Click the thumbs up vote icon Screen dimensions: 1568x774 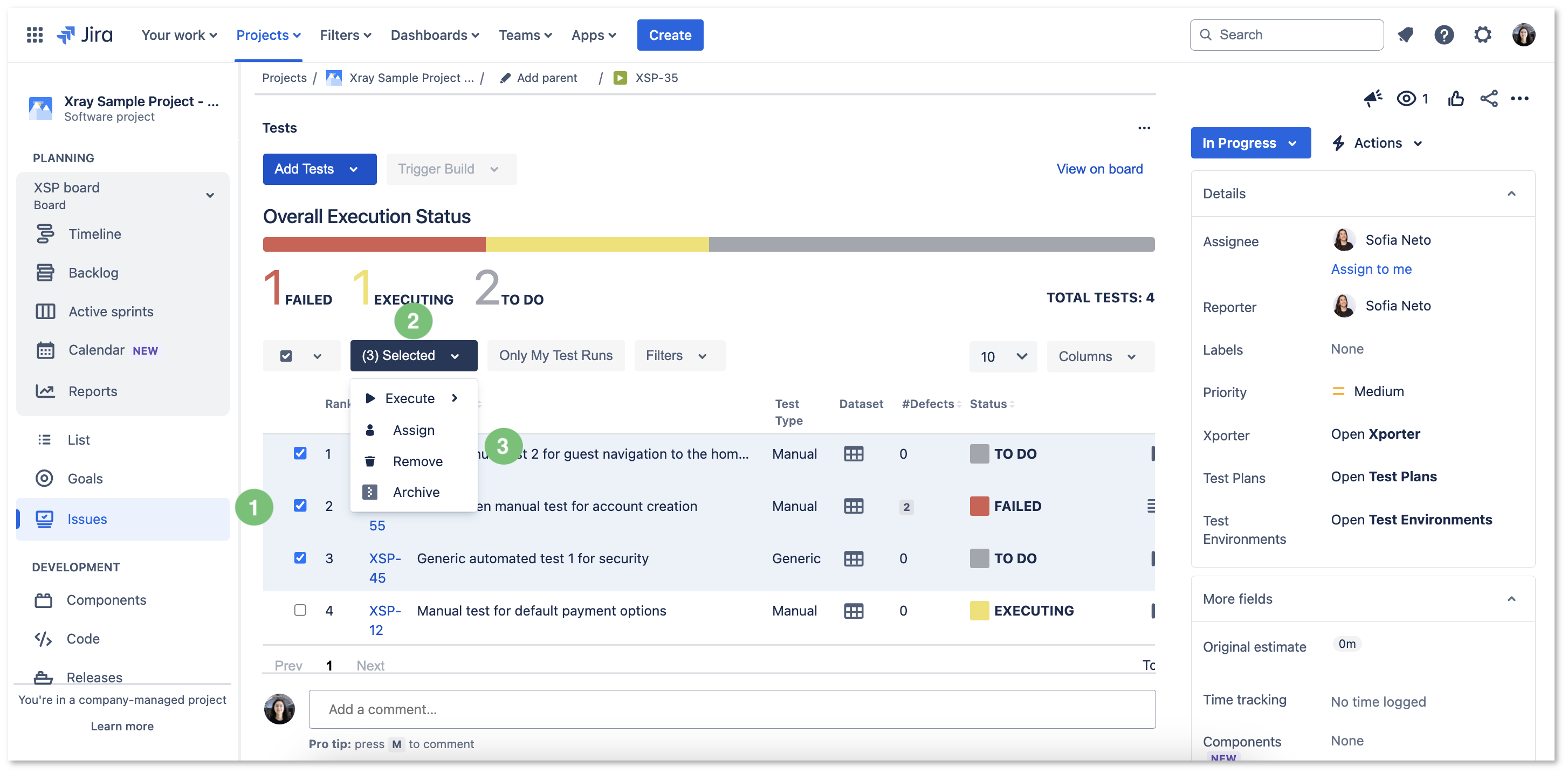(1455, 99)
